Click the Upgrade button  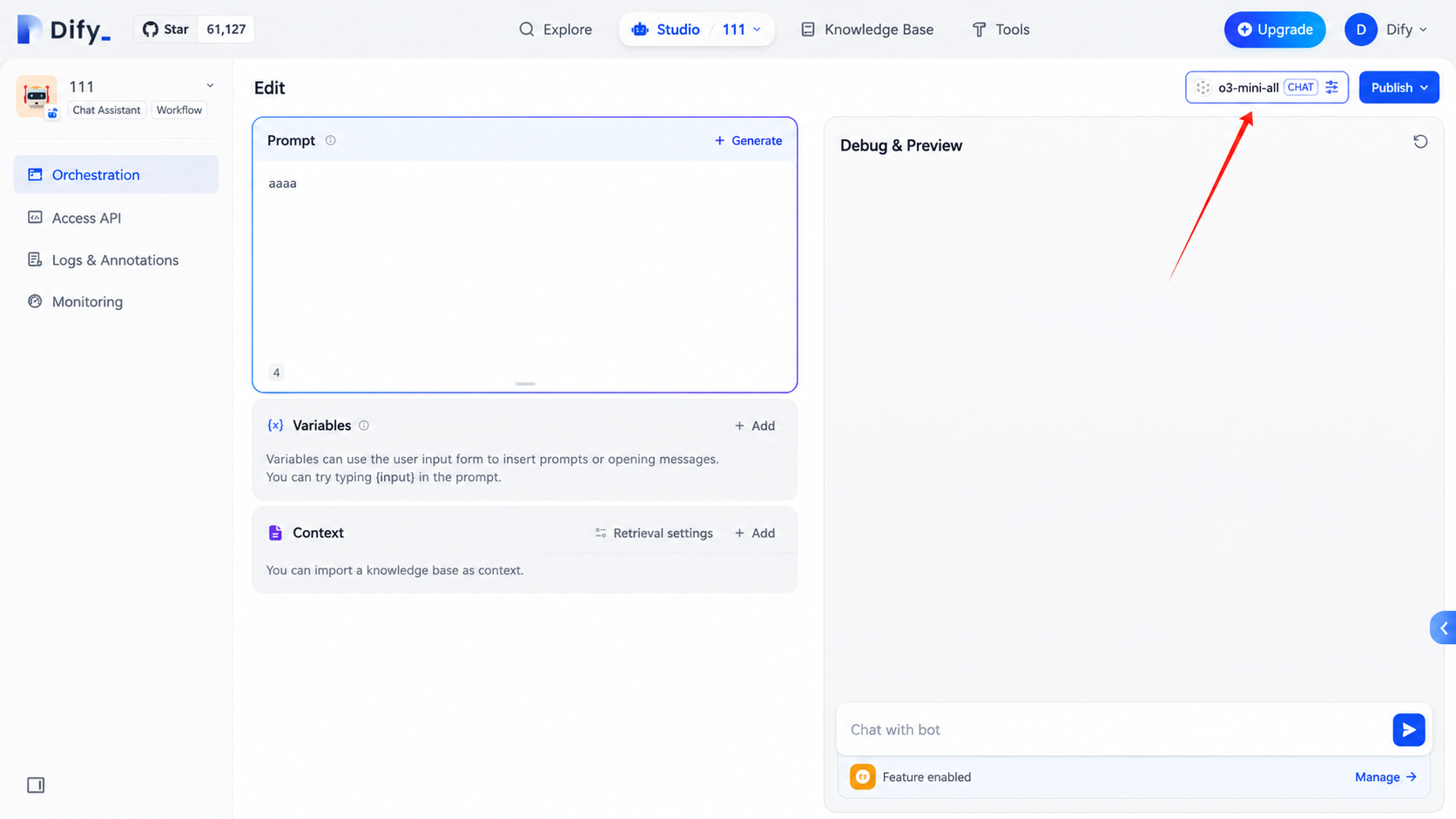(x=1275, y=30)
